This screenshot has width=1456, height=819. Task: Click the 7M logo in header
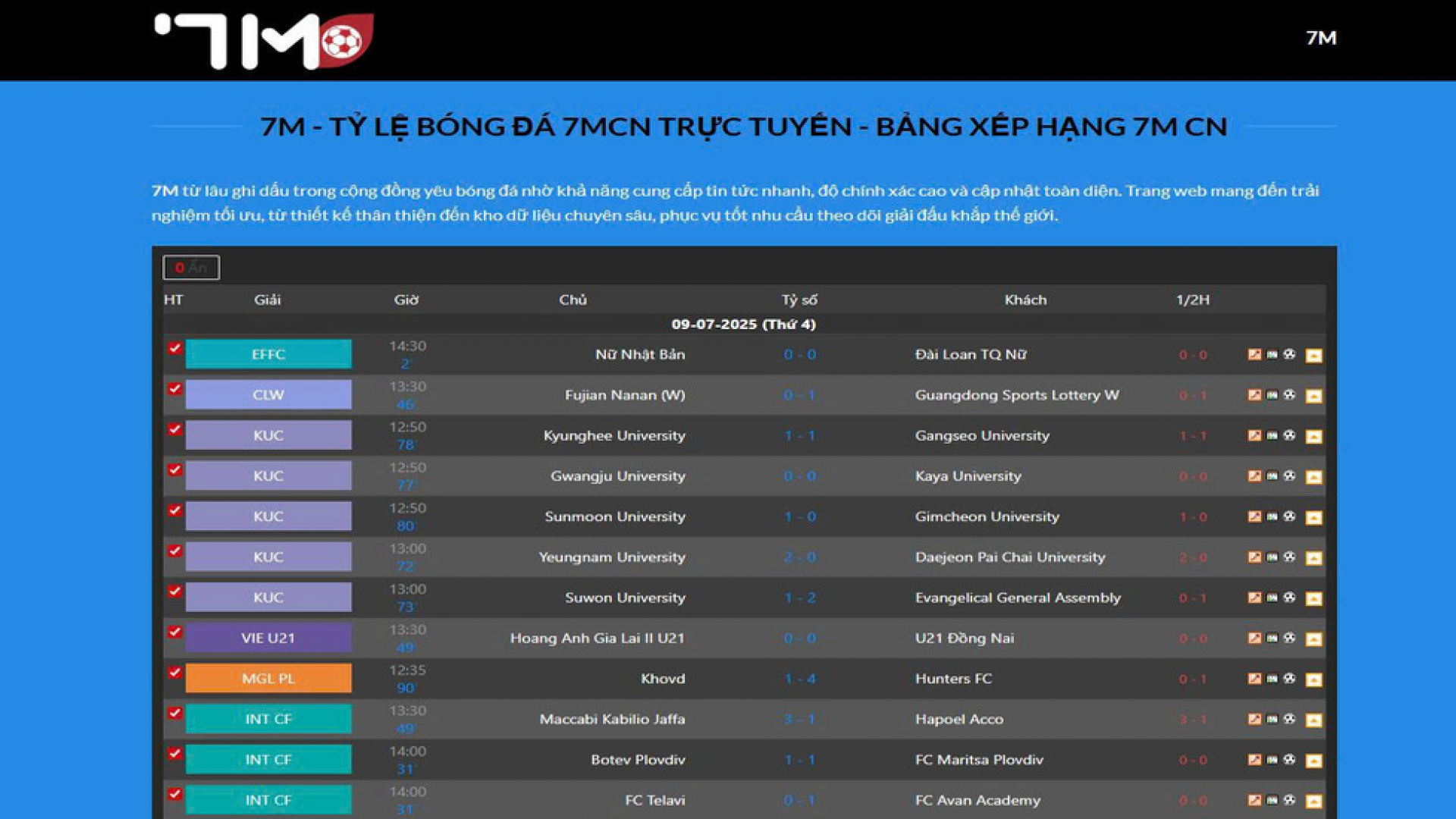(263, 40)
